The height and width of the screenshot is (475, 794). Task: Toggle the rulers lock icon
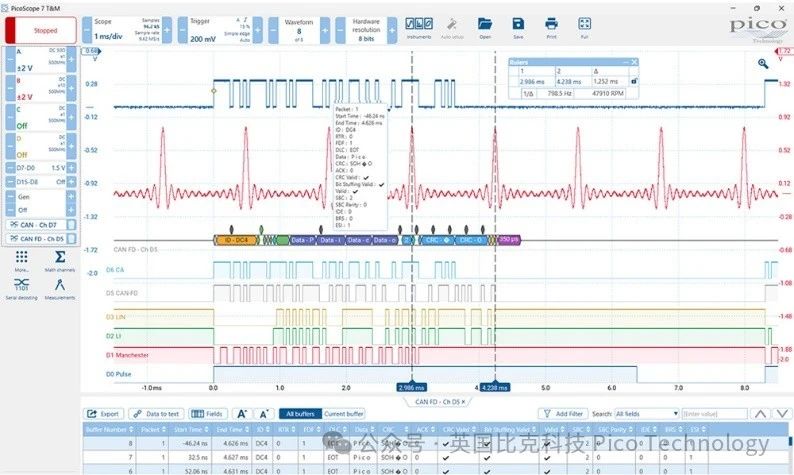633,80
